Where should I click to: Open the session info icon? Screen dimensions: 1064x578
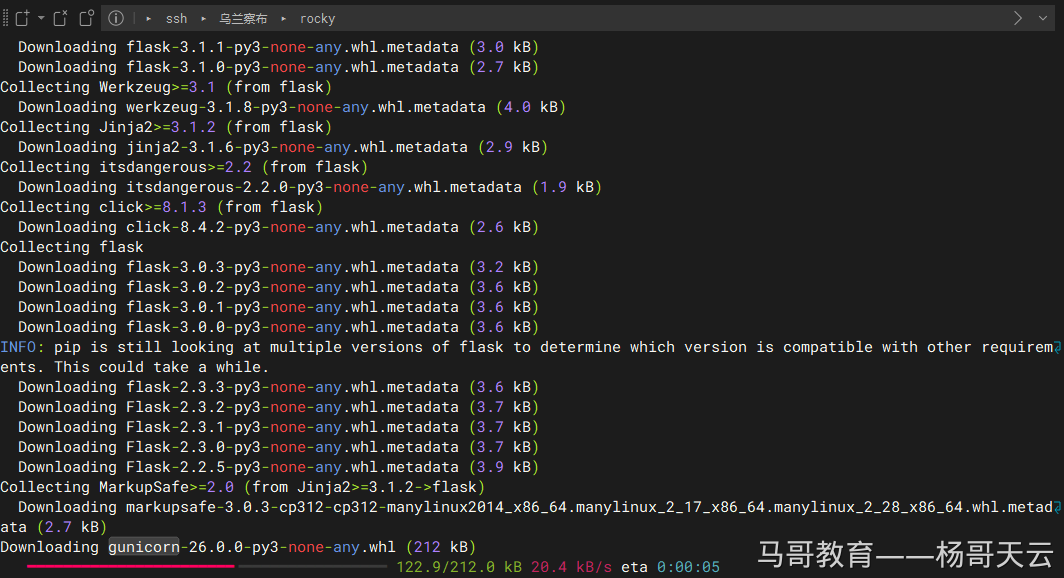[116, 18]
